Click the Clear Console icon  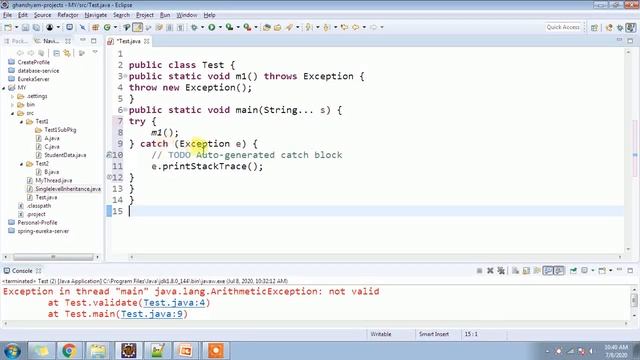516,271
